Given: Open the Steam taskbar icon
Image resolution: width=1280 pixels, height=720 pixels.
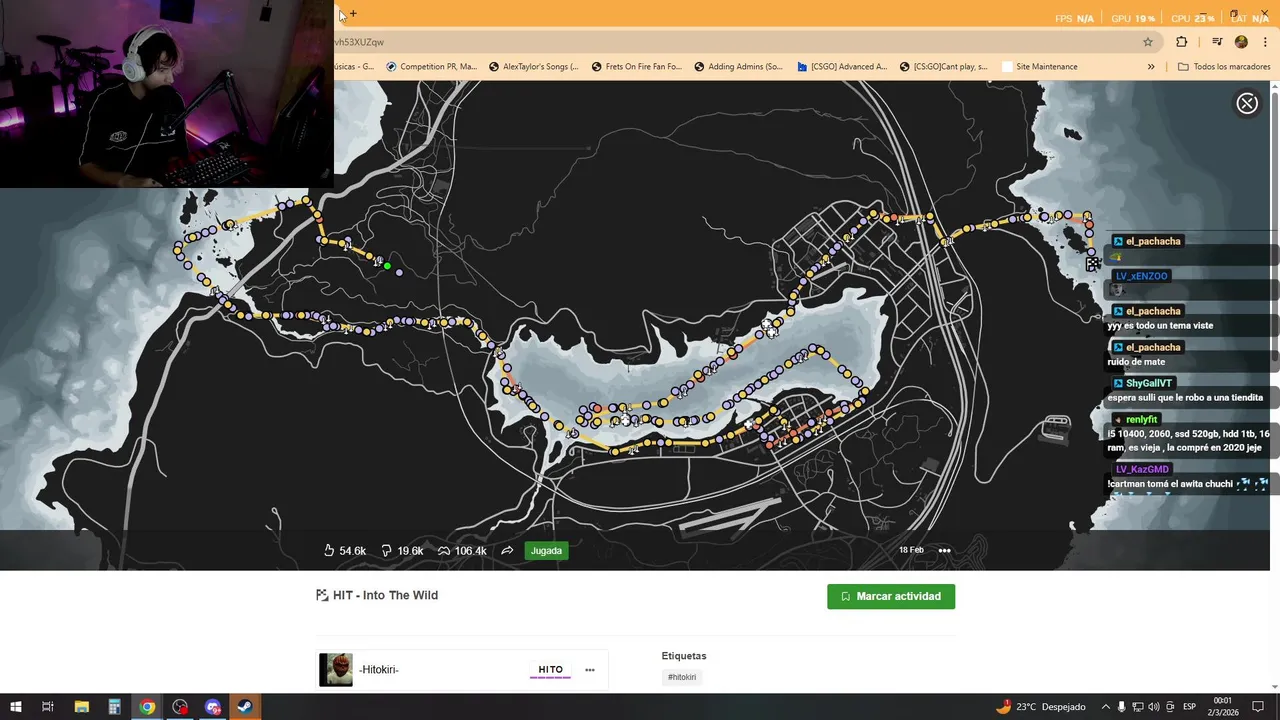Looking at the screenshot, I should [x=245, y=707].
